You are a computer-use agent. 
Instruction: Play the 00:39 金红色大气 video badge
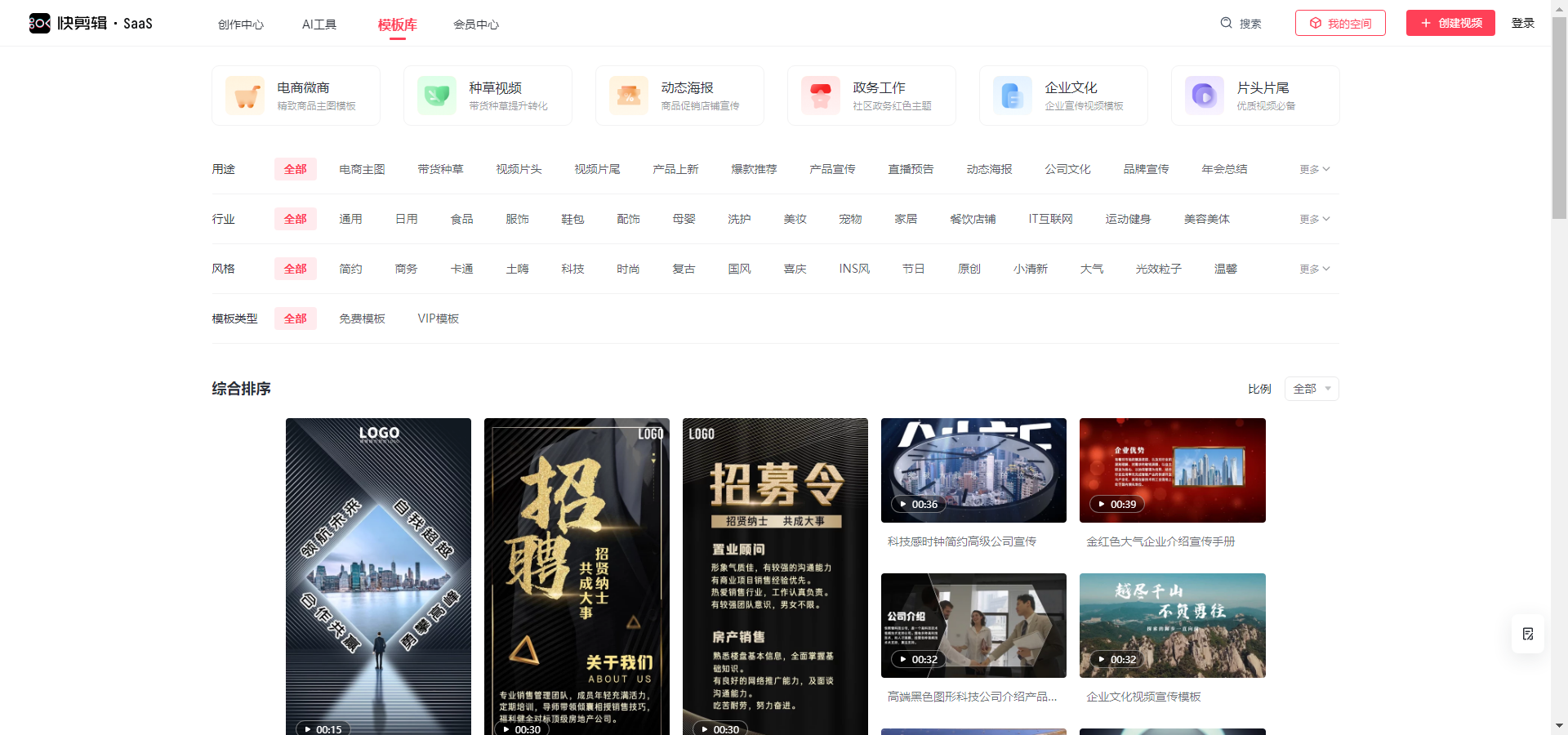[x=1116, y=504]
